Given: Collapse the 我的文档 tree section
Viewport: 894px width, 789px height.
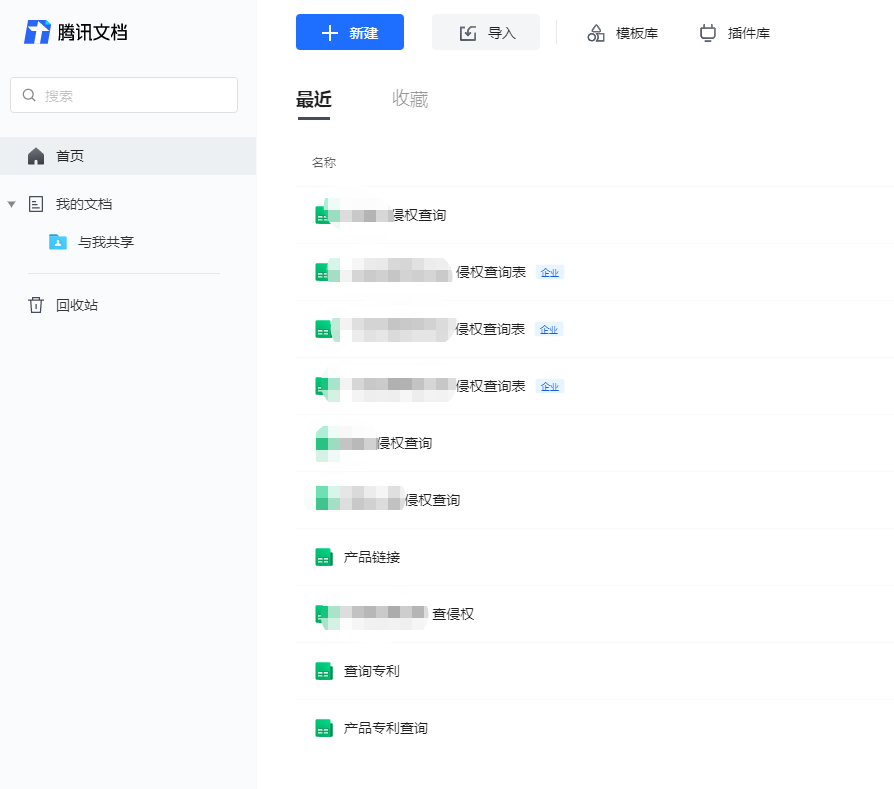Looking at the screenshot, I should pos(12,204).
